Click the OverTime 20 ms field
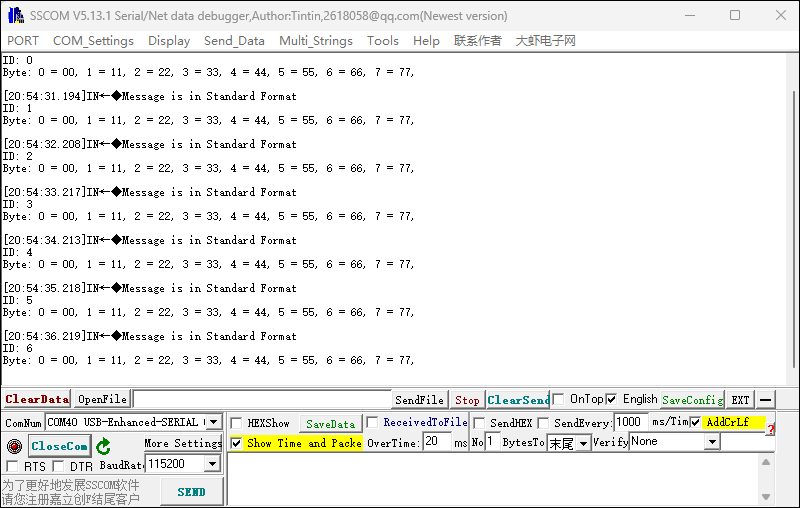 point(437,441)
